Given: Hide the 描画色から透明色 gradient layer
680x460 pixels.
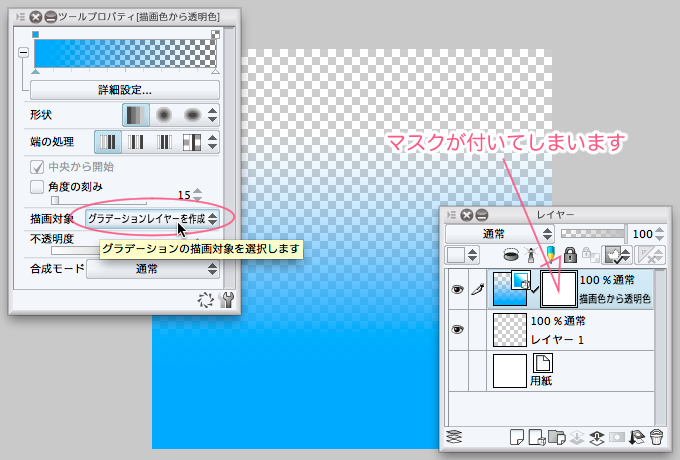Looking at the screenshot, I should coord(457,288).
